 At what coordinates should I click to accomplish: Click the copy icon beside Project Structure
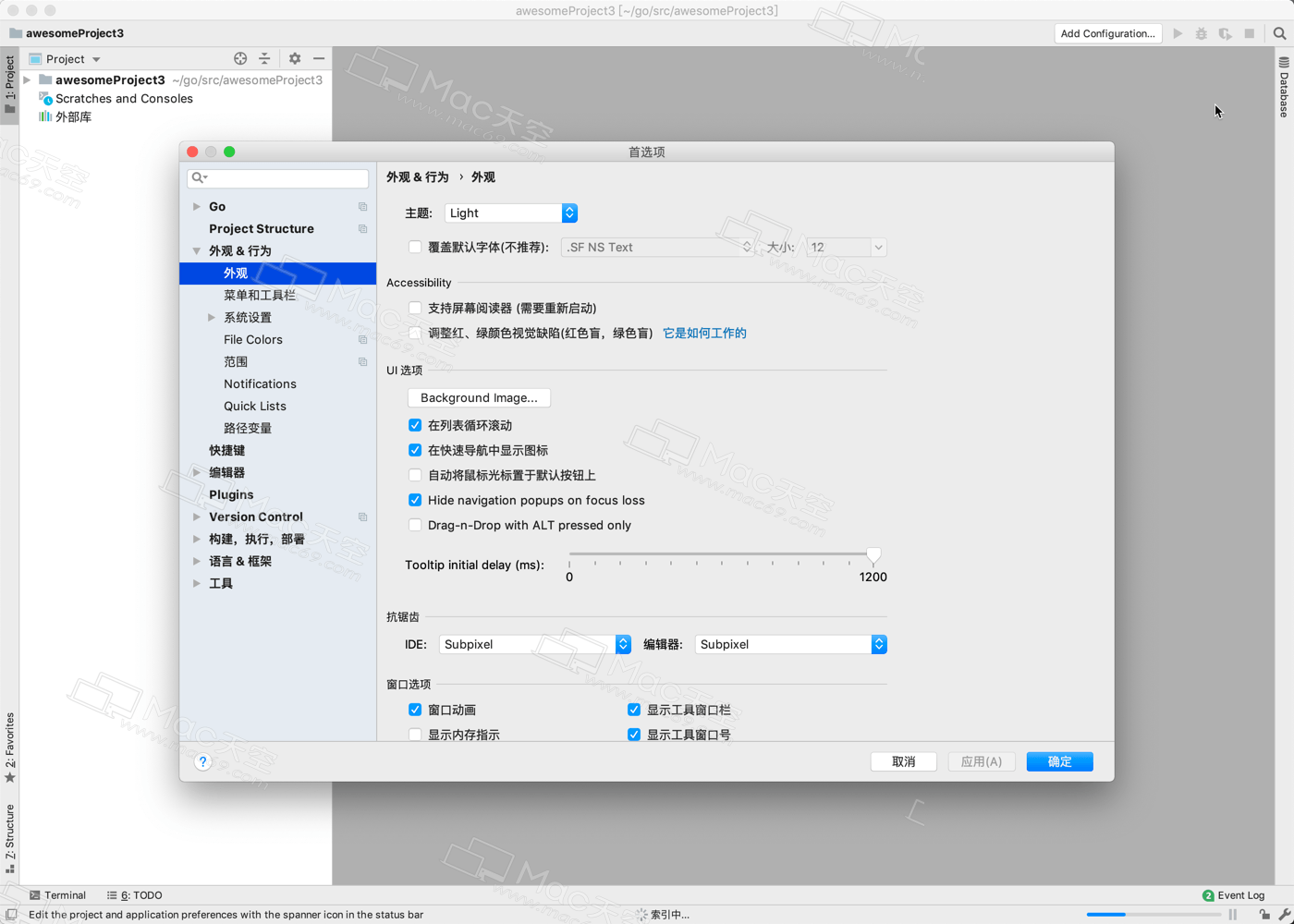point(362,229)
